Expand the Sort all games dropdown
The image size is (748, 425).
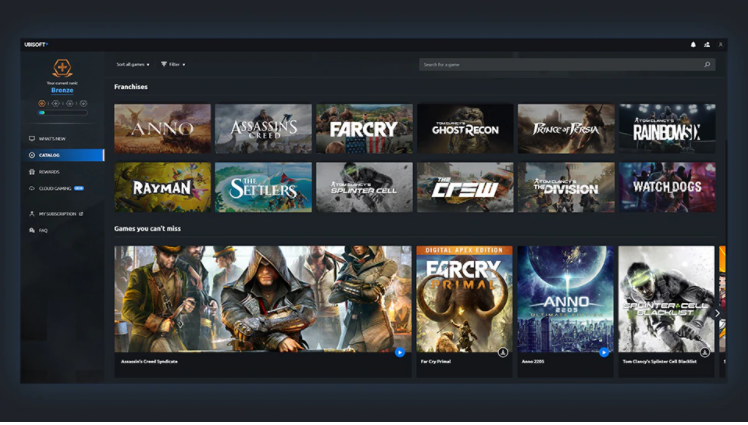133,65
